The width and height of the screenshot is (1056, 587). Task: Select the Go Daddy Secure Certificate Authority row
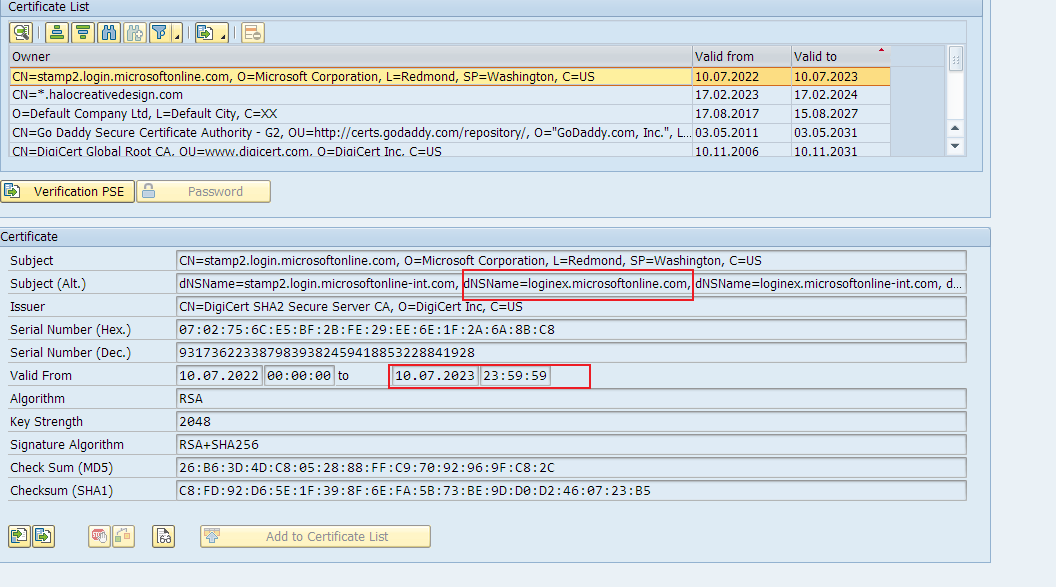click(x=350, y=132)
